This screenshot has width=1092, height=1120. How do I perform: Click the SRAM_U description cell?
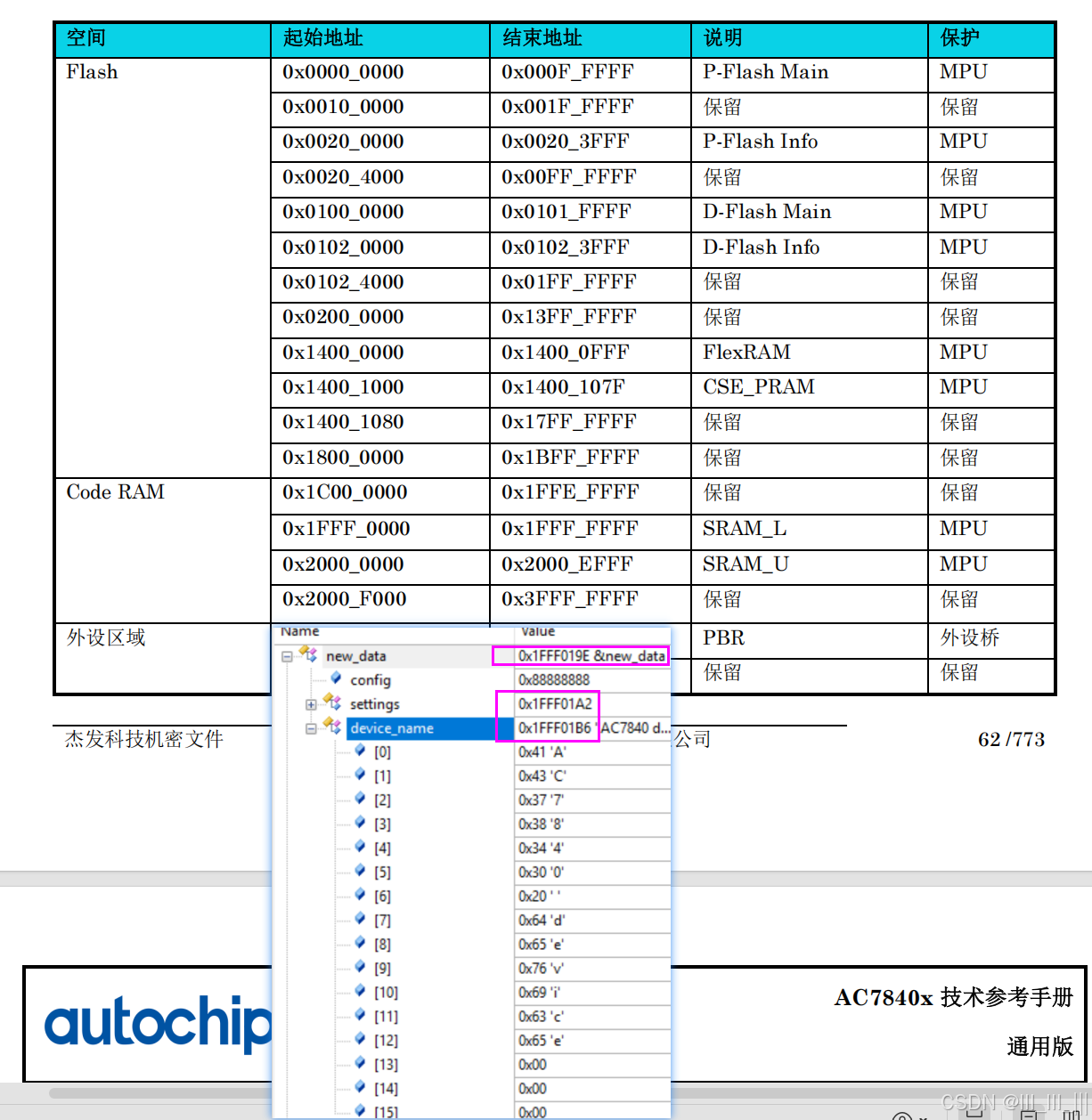810,565
